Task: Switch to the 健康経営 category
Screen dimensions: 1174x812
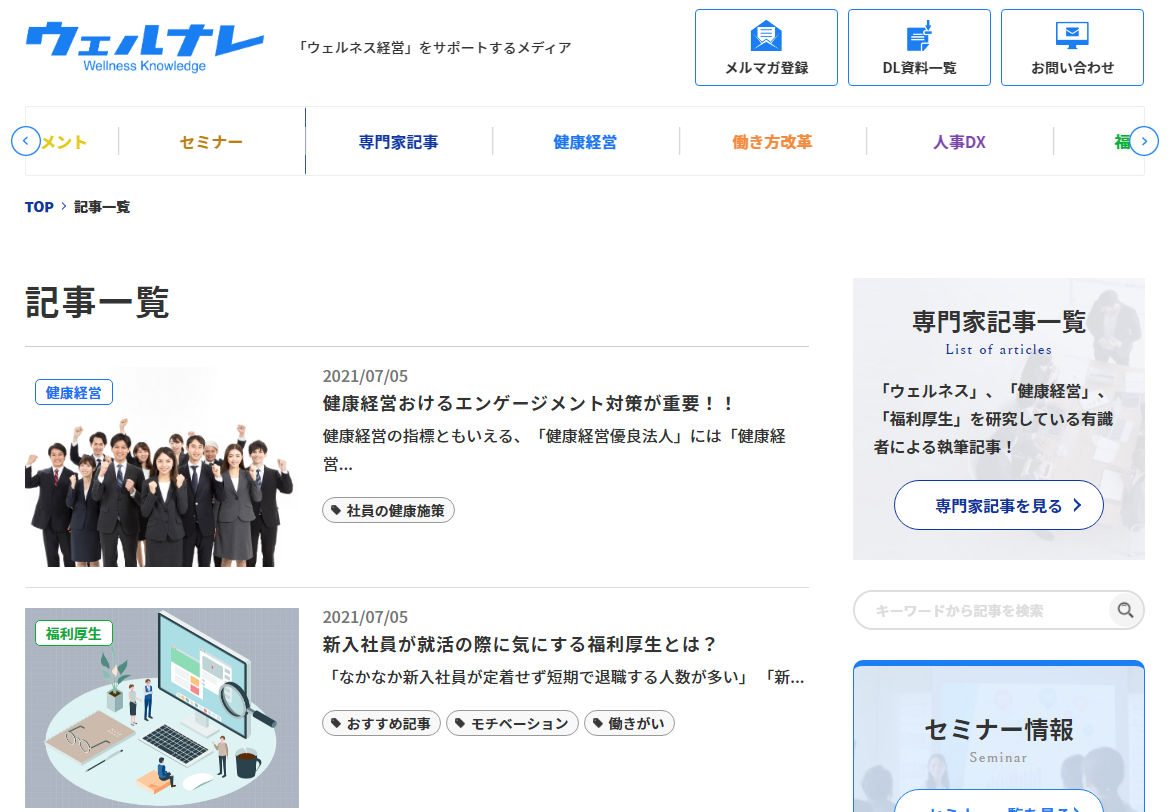Action: point(585,142)
